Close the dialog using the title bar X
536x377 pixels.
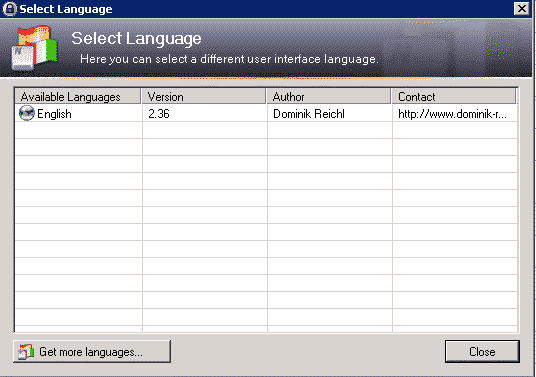pos(522,9)
